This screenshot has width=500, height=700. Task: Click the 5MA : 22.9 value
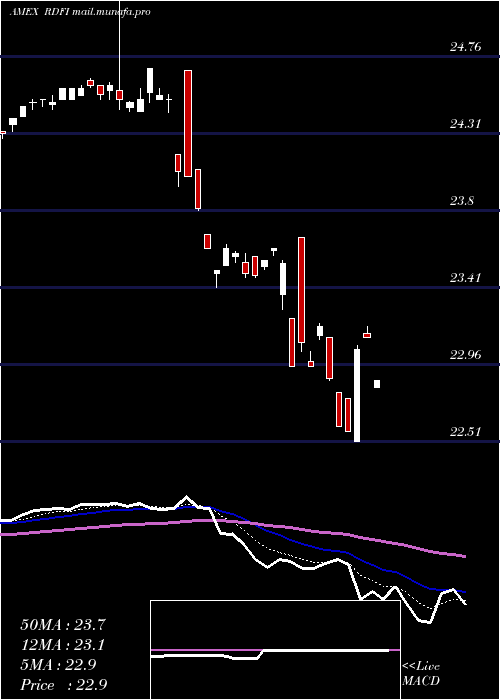click(58, 665)
